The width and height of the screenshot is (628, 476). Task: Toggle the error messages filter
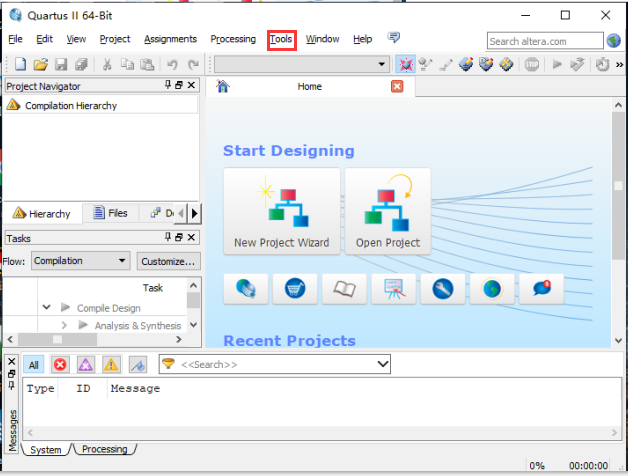[60, 365]
